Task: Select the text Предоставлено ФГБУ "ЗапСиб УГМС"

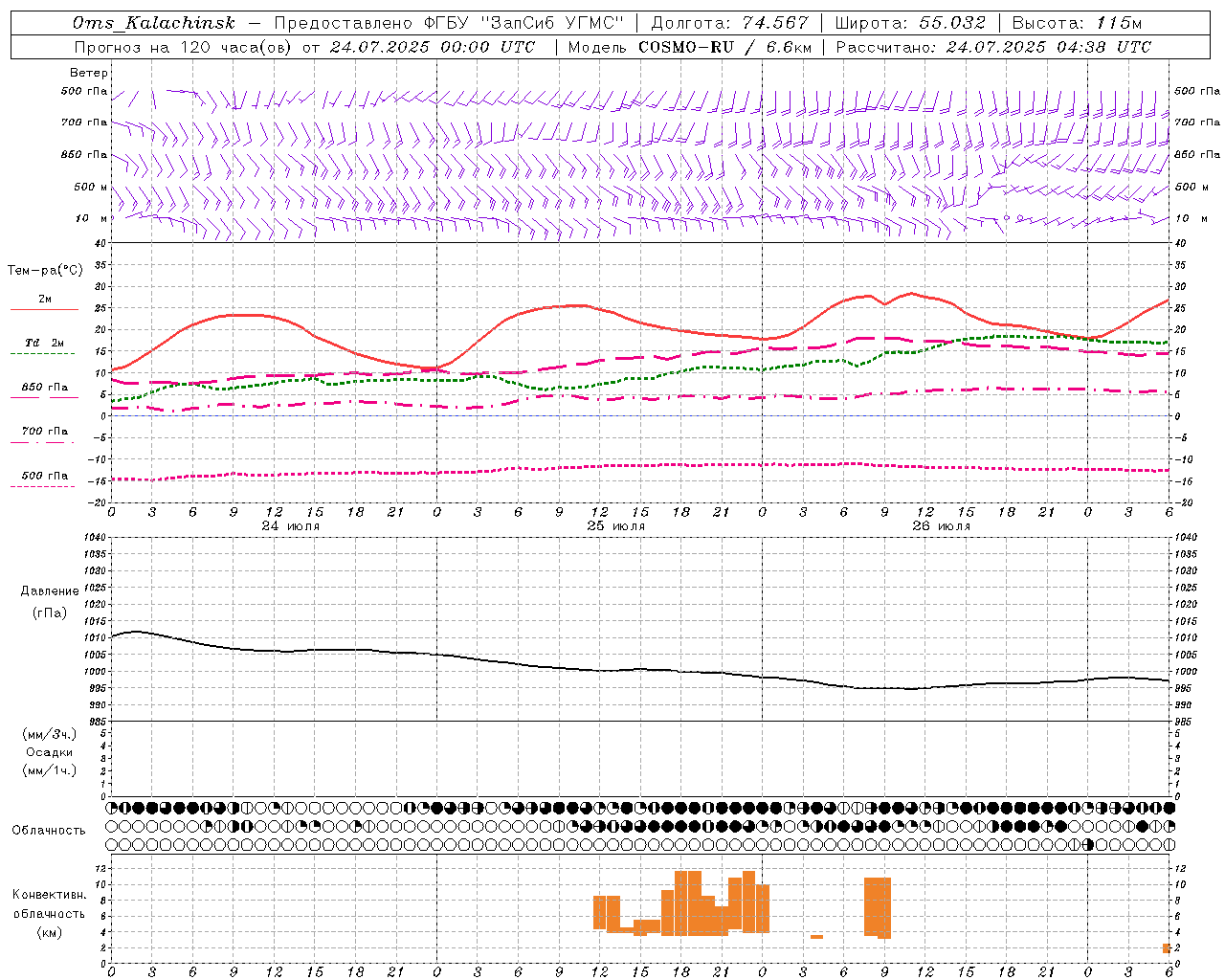Action: pos(449,23)
